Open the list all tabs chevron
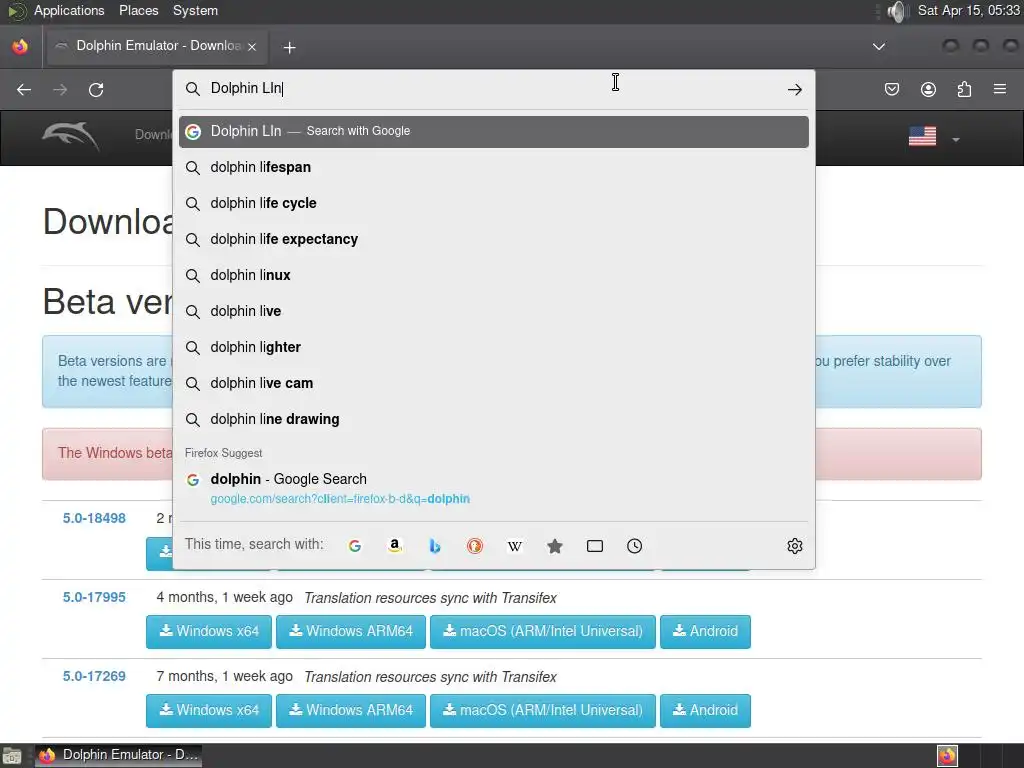The width and height of the screenshot is (1024, 768). (x=879, y=46)
